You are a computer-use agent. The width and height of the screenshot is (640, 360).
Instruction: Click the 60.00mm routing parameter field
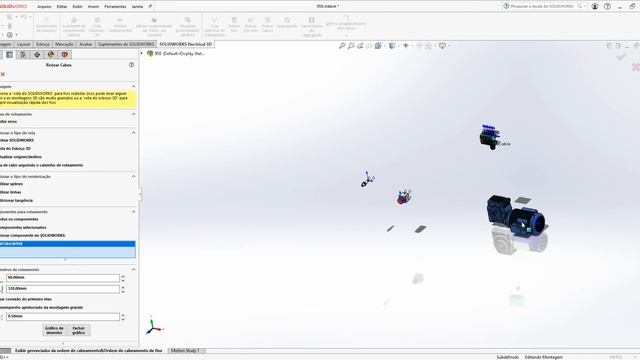tap(63, 278)
